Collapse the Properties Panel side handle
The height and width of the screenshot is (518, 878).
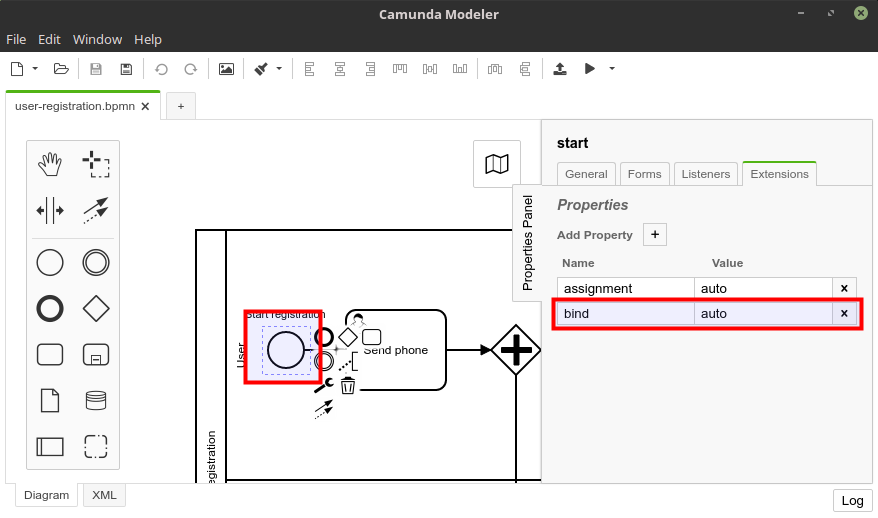click(527, 243)
